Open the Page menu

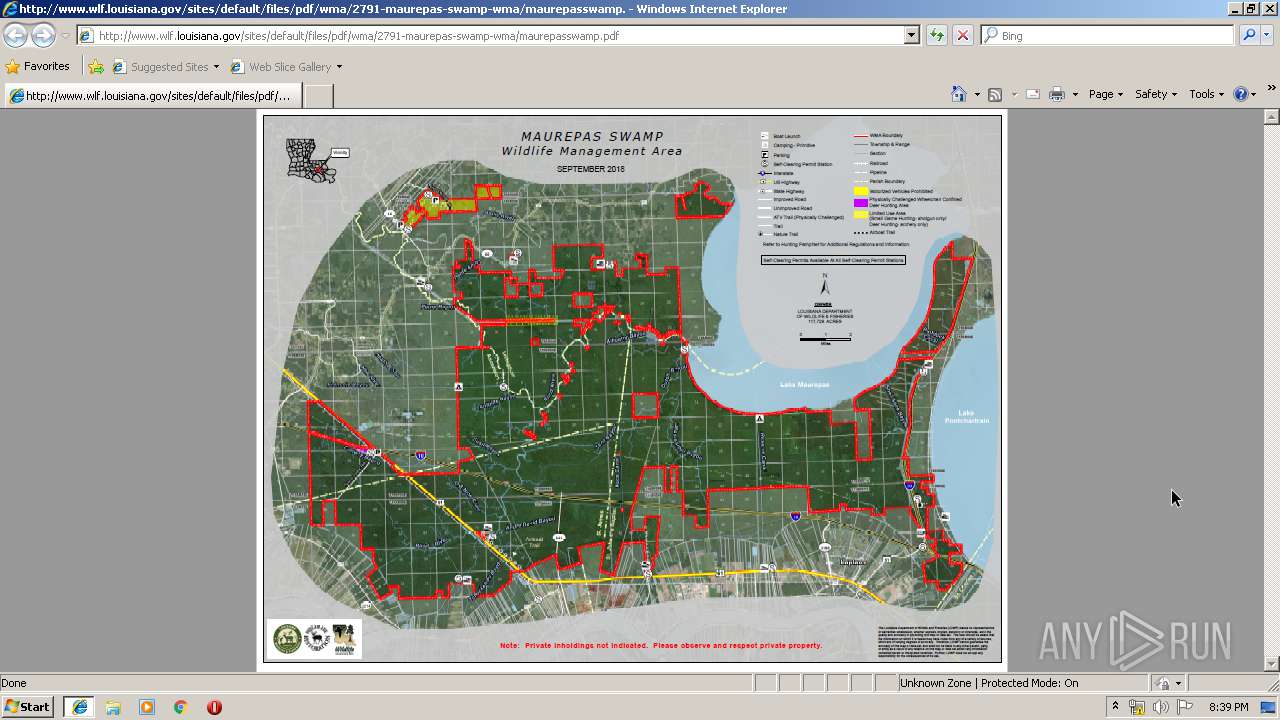[1106, 94]
